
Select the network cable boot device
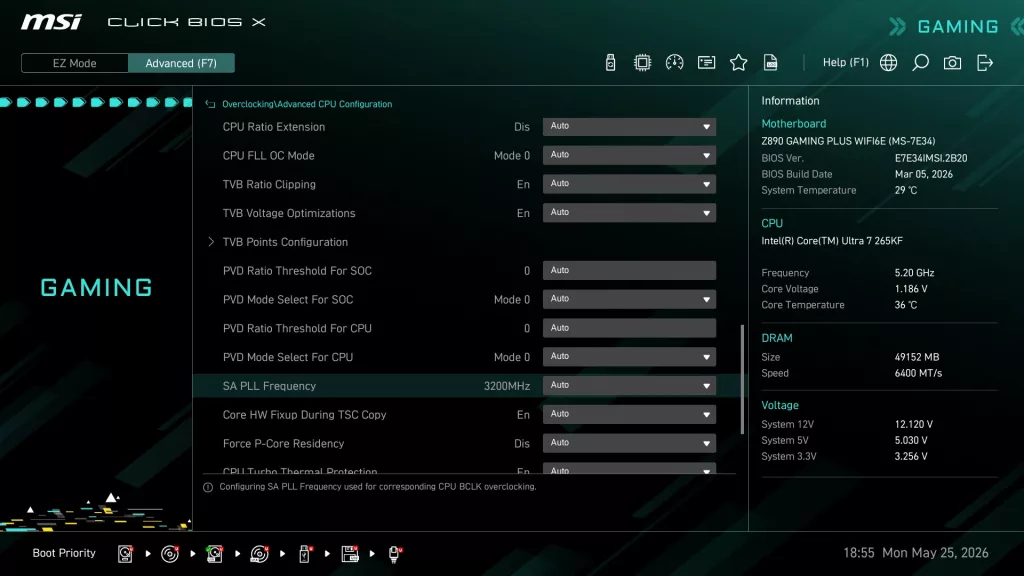(x=394, y=554)
